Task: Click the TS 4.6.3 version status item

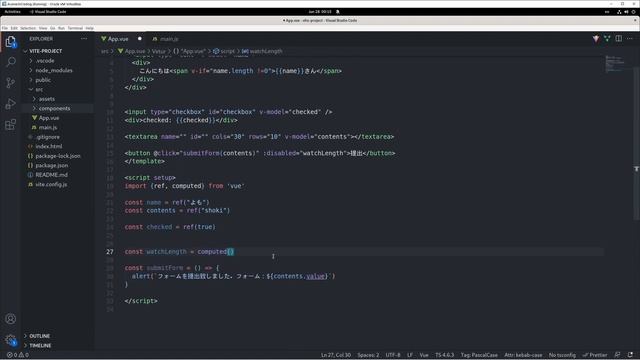Action: click(x=444, y=355)
